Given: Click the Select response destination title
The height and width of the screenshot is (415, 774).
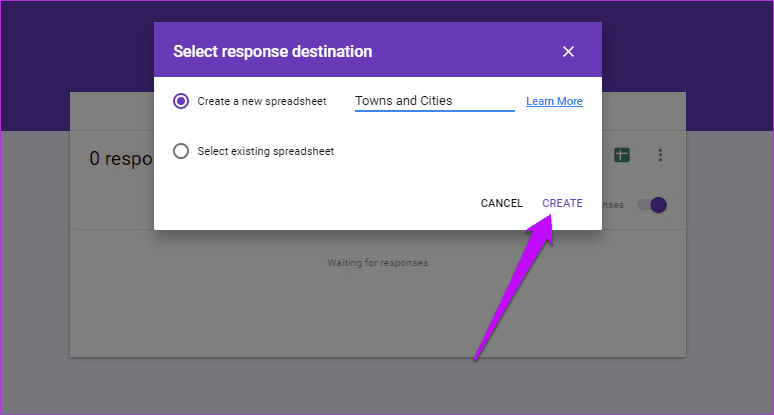Looking at the screenshot, I should [x=272, y=51].
